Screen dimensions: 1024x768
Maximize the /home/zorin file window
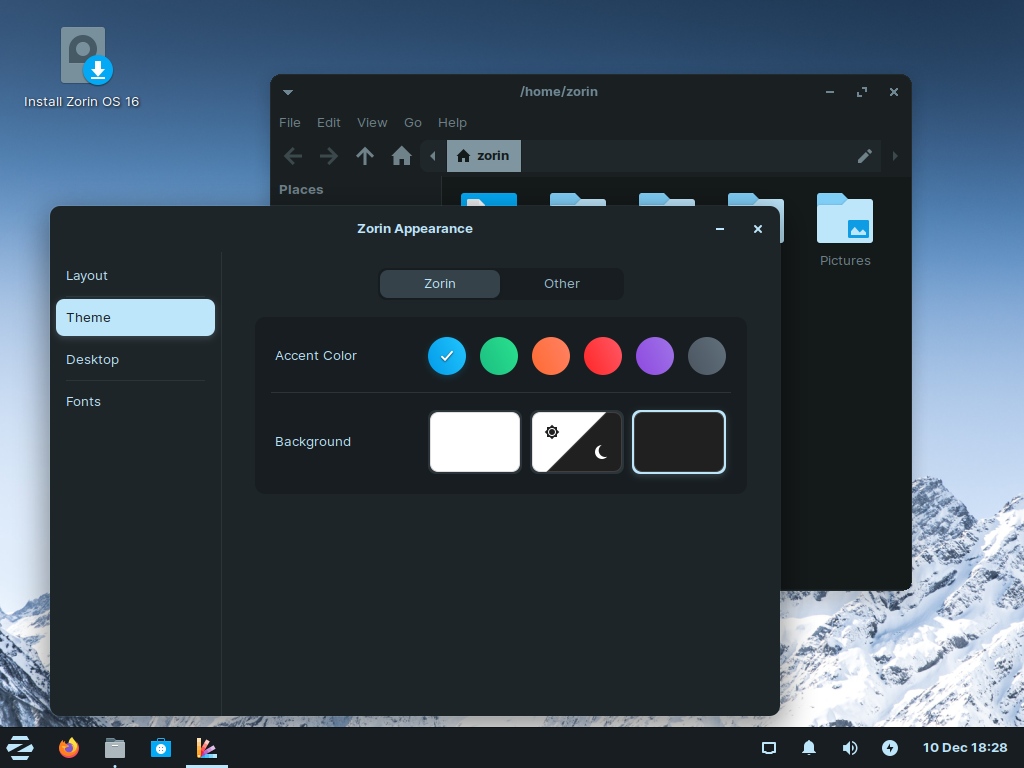click(862, 92)
